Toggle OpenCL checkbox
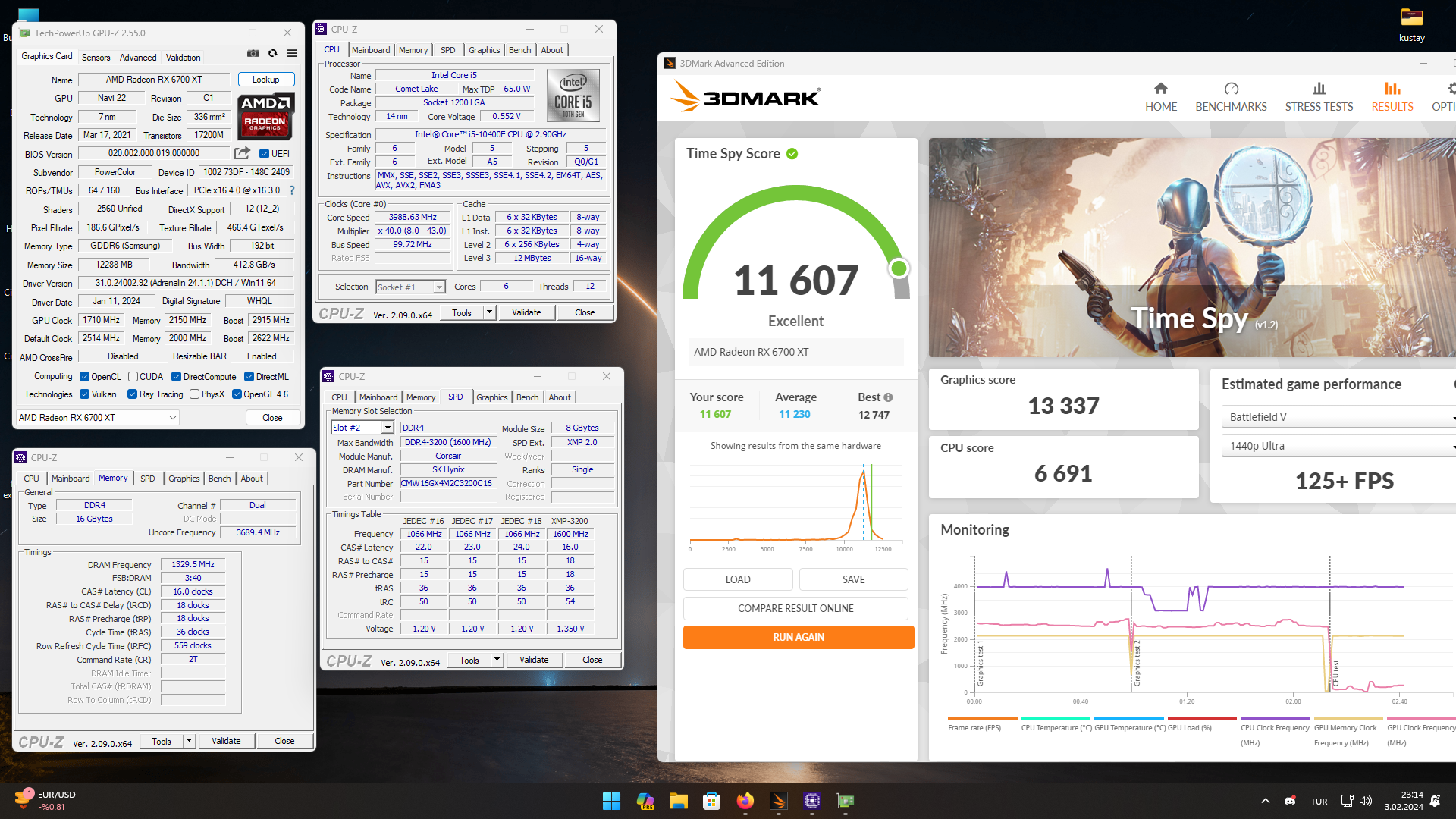This screenshot has height=819, width=1456. point(85,377)
